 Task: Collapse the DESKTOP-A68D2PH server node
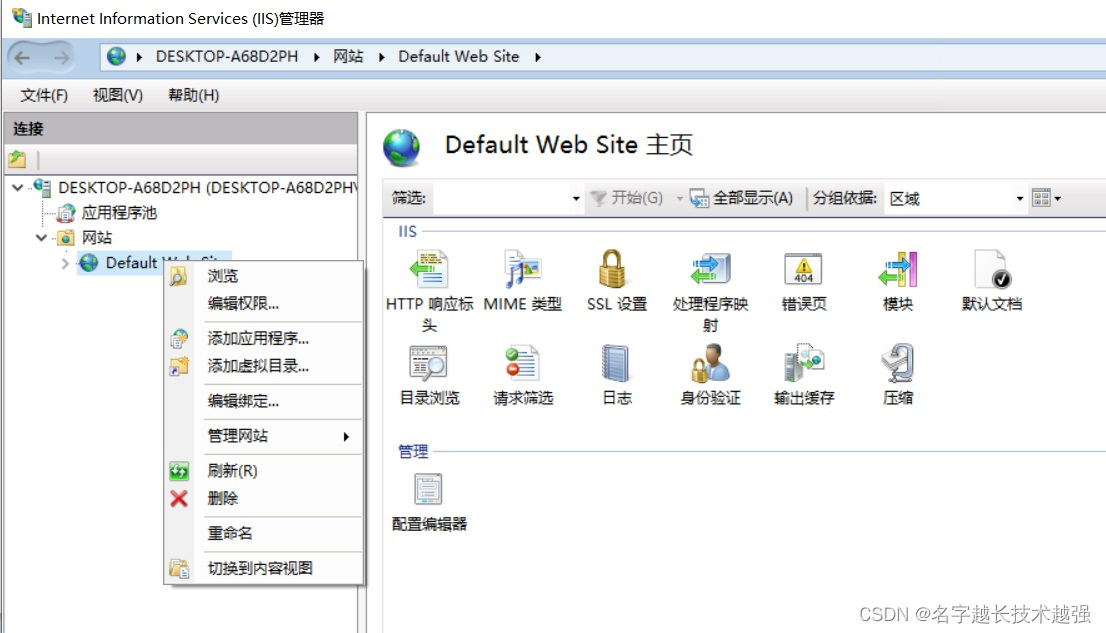[x=18, y=188]
